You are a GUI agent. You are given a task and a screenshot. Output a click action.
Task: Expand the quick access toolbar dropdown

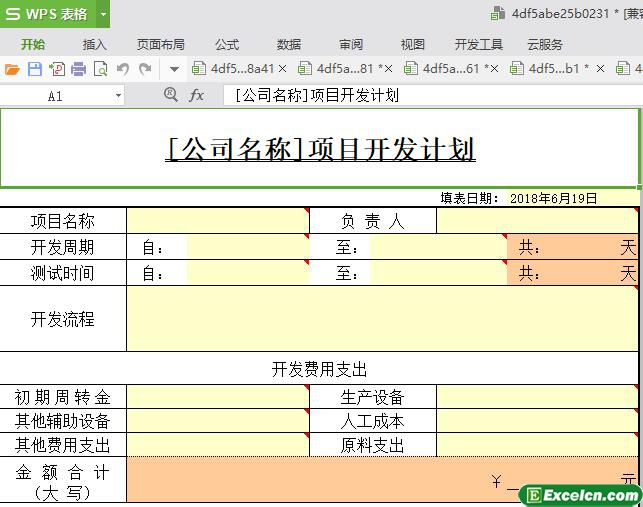coord(174,69)
